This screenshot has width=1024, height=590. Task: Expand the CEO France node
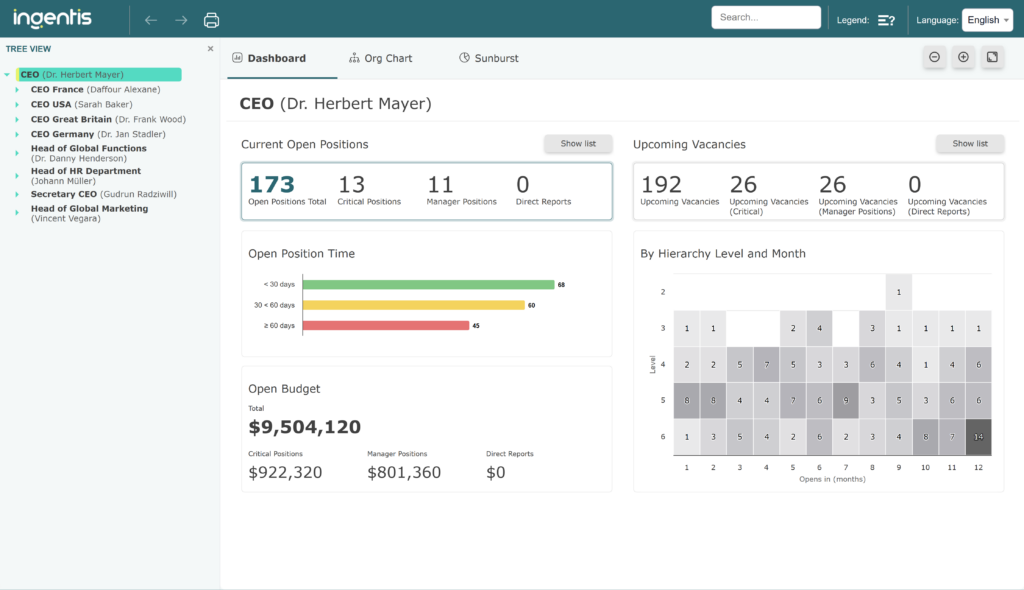coord(17,90)
